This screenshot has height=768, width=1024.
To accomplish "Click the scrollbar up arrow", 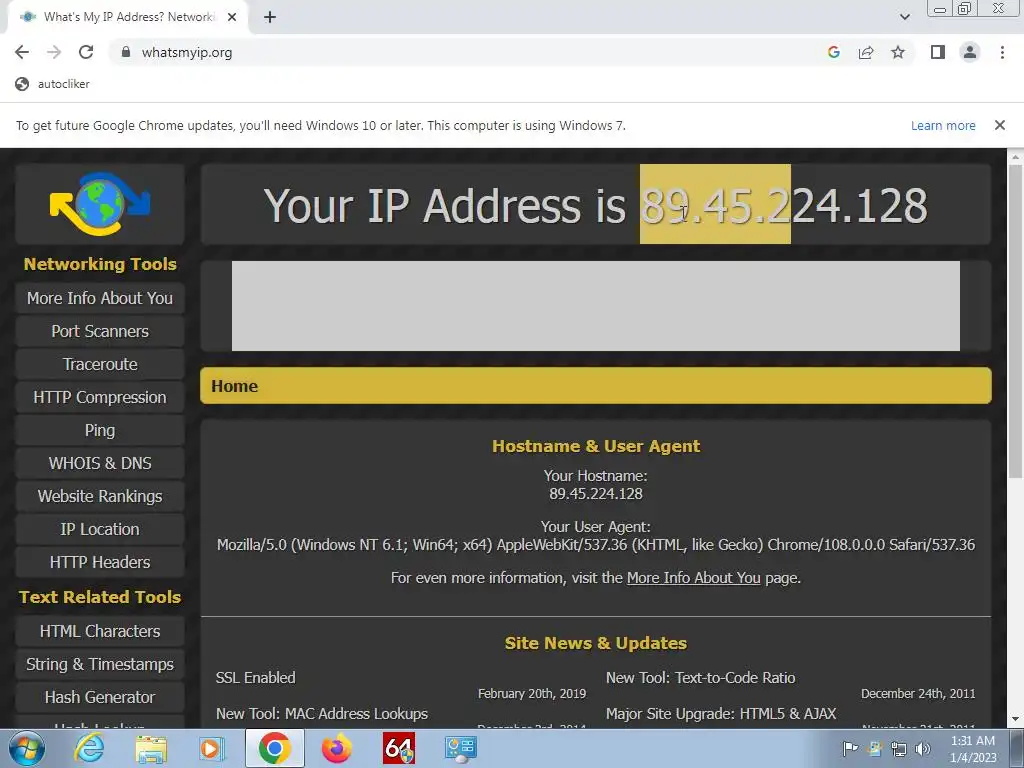I will [1016, 157].
